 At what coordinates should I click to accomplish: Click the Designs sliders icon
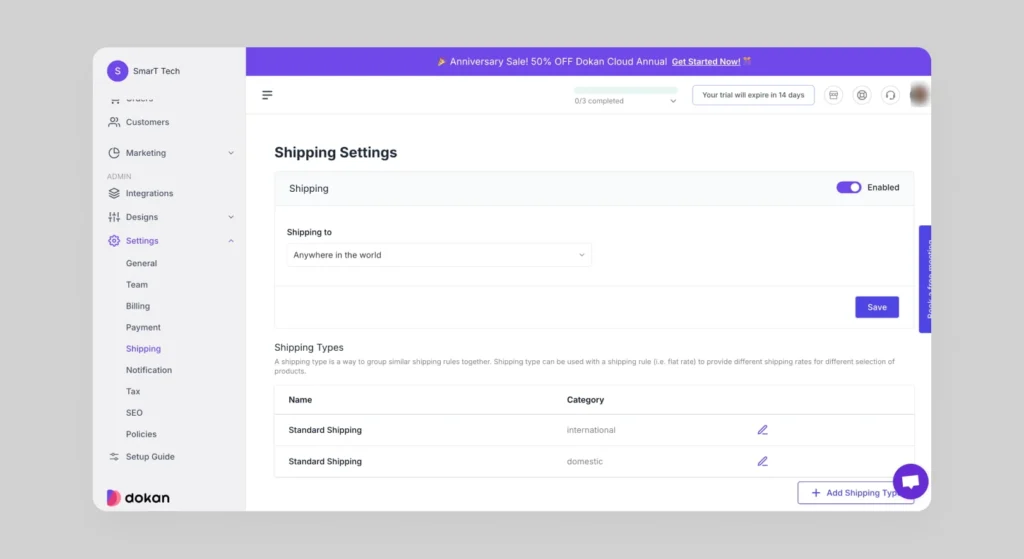coord(114,217)
